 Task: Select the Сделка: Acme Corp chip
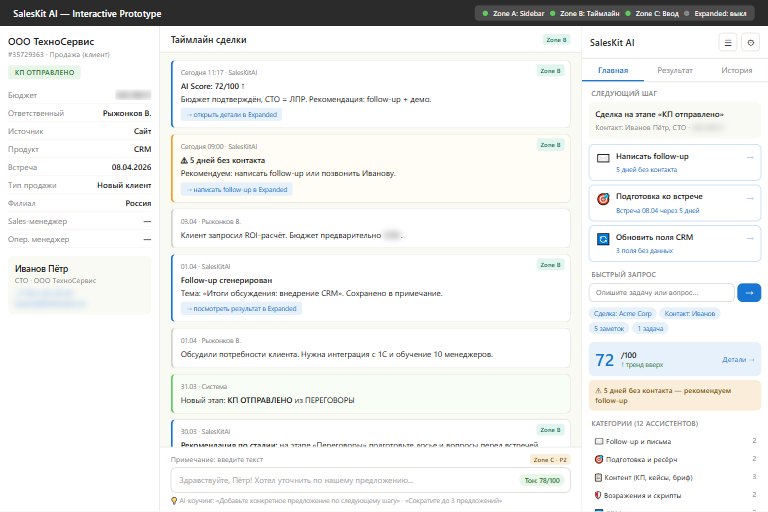(x=623, y=314)
